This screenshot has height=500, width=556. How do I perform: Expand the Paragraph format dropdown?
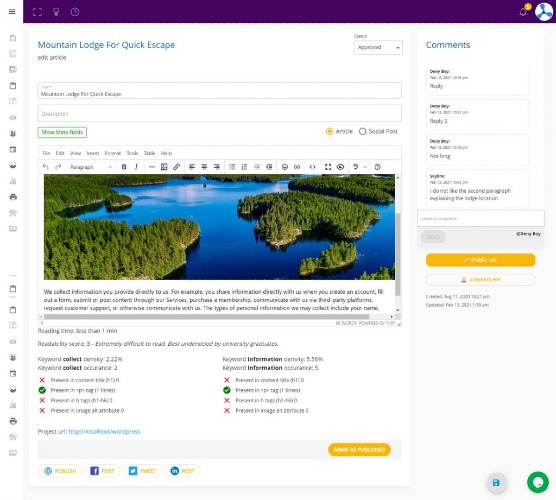[91, 167]
